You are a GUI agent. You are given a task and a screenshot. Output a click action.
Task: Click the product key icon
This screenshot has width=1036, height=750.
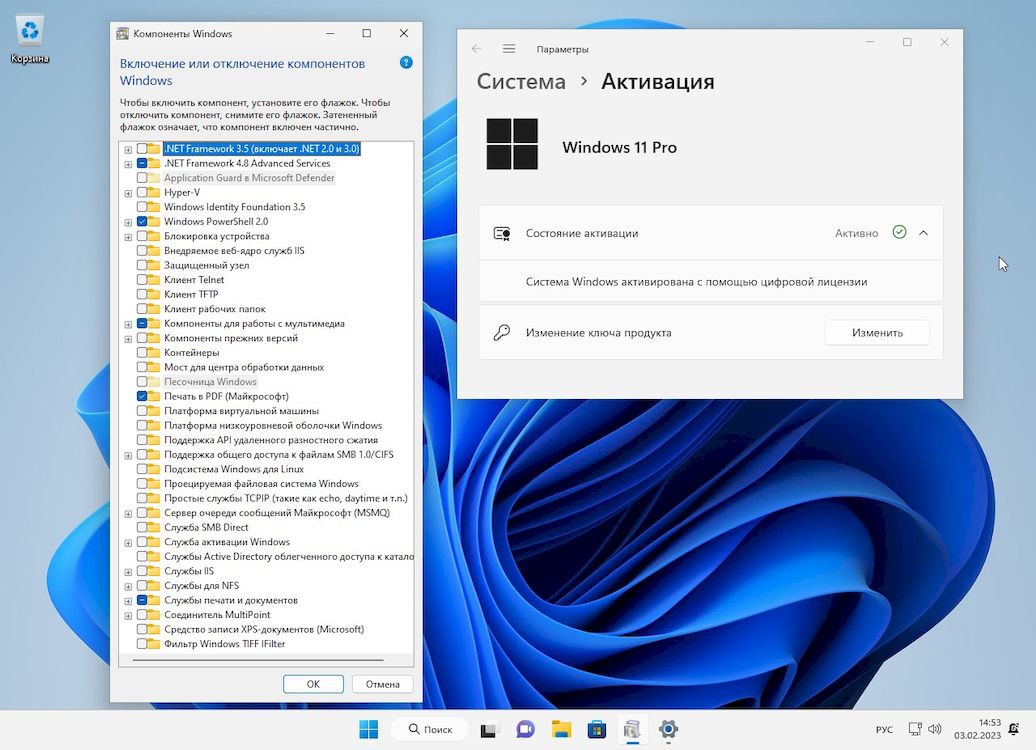[x=502, y=332]
